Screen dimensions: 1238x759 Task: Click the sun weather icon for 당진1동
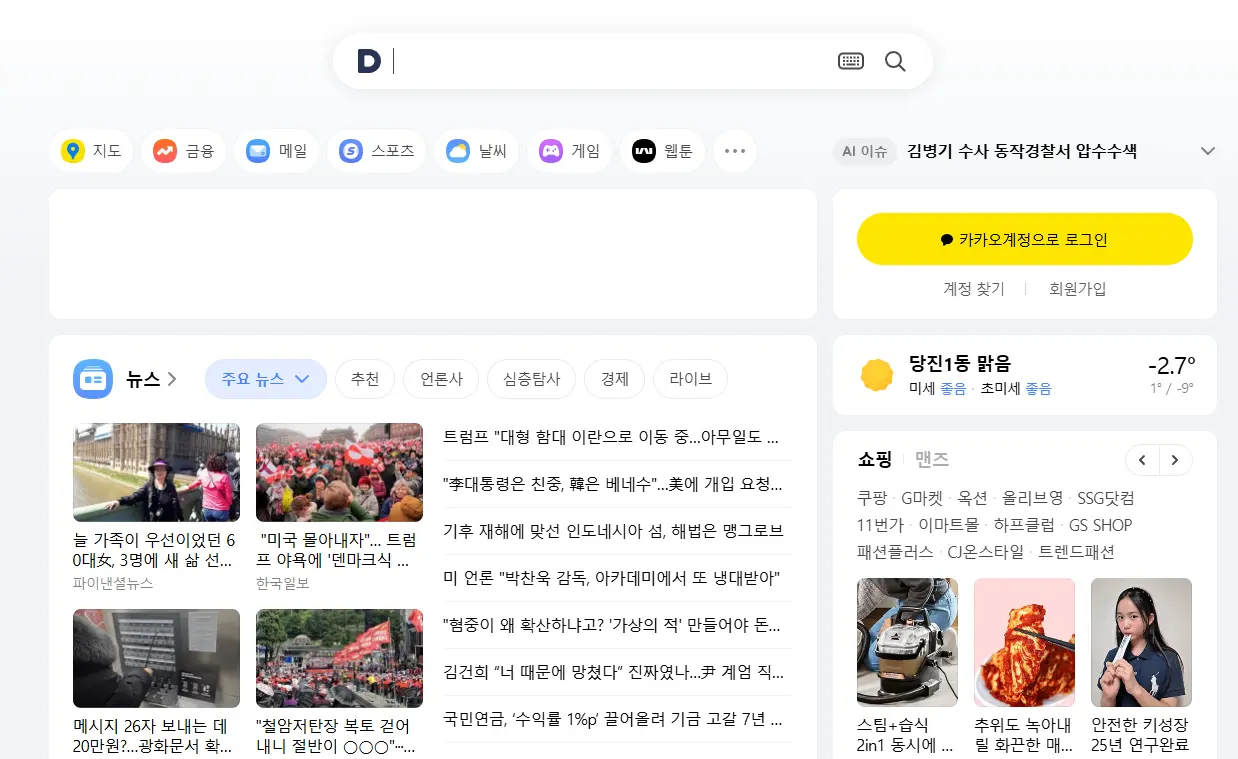876,374
